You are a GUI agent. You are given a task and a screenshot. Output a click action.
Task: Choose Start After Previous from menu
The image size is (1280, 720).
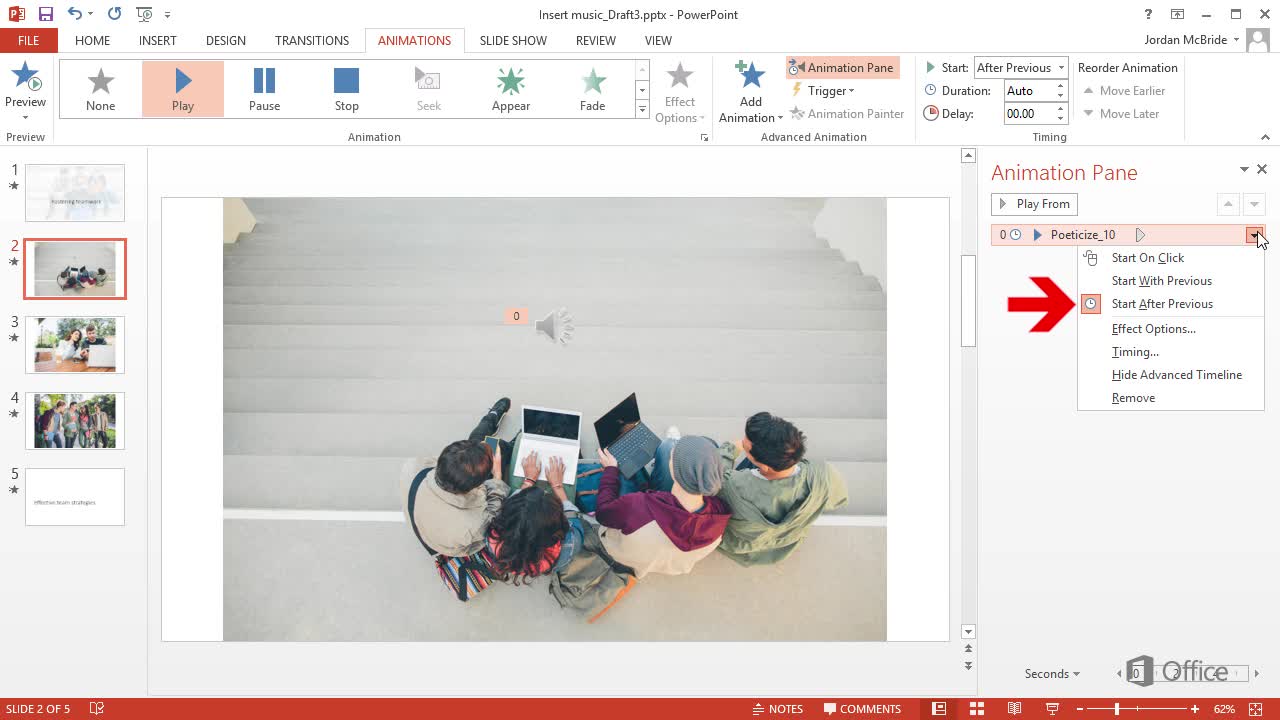click(x=1162, y=304)
